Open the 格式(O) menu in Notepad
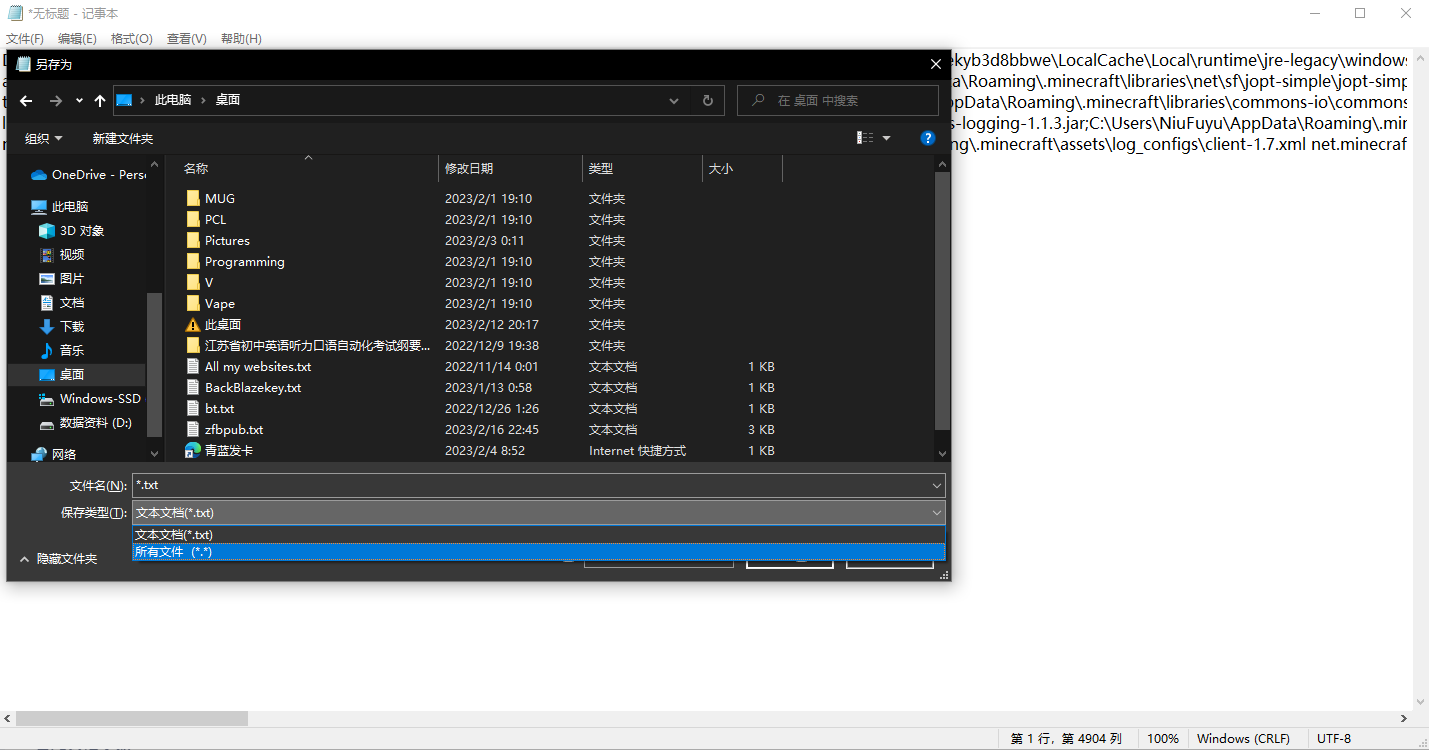The width and height of the screenshot is (1429, 750). pyautogui.click(x=131, y=38)
